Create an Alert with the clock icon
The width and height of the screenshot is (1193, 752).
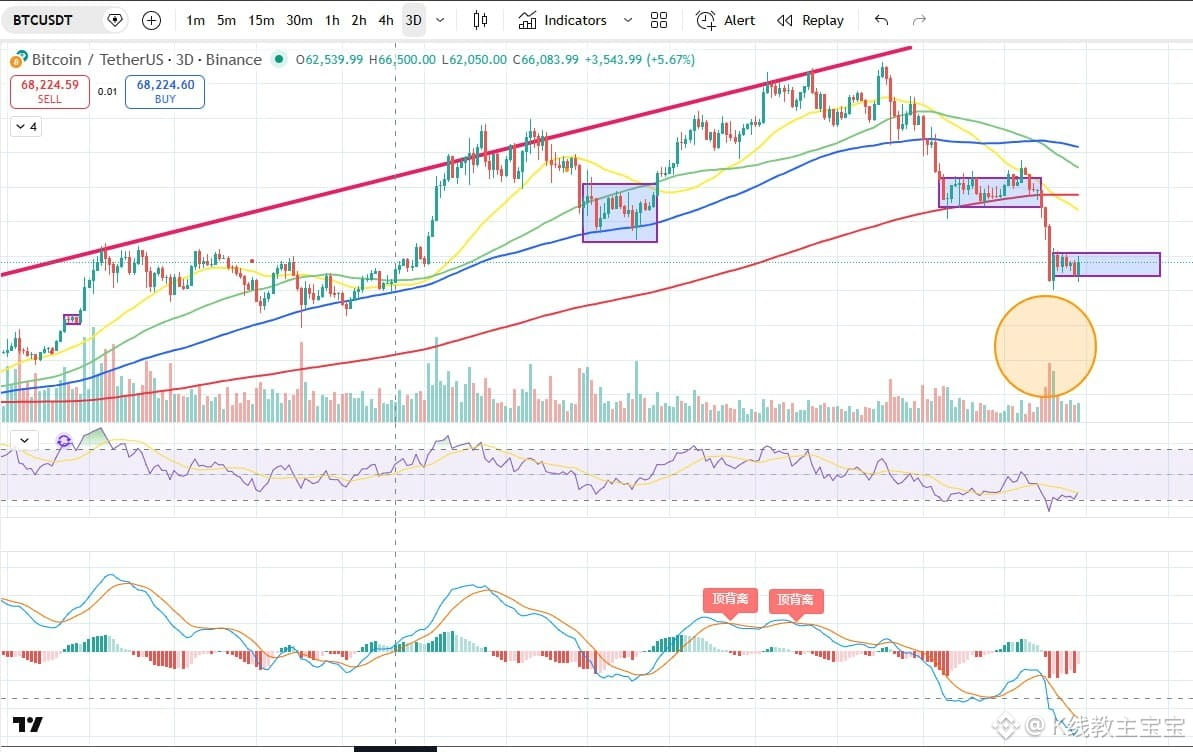click(726, 21)
